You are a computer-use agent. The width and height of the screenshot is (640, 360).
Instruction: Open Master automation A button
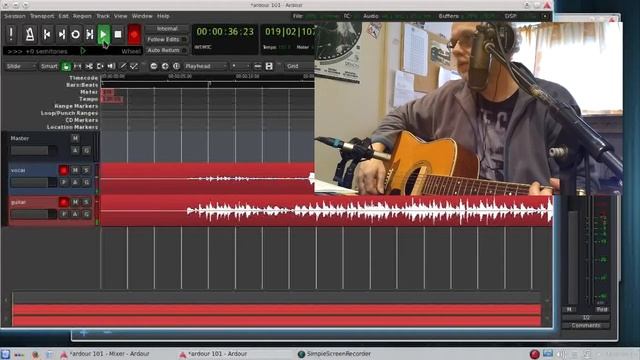(x=75, y=150)
